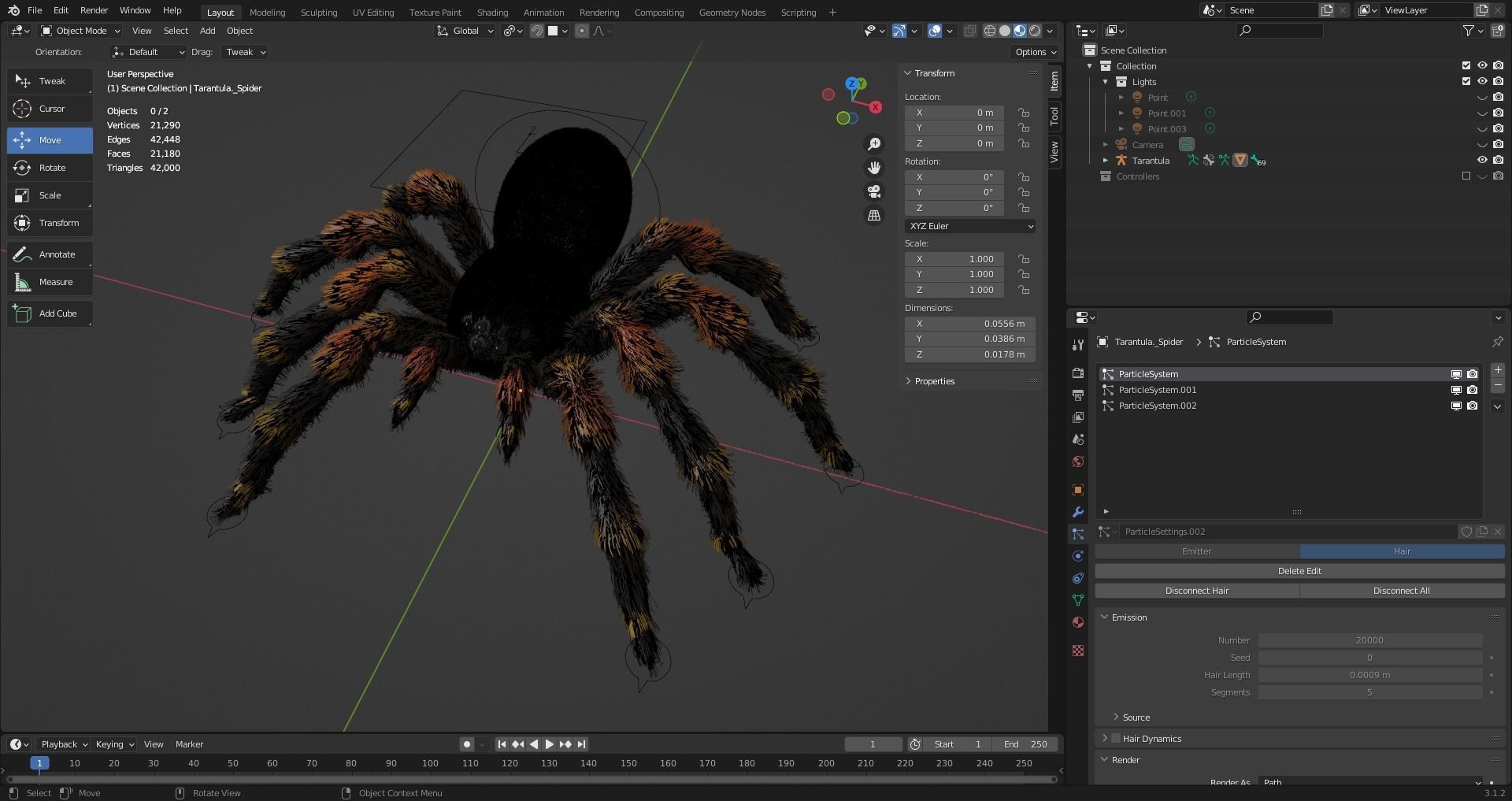This screenshot has height=801, width=1512.
Task: Click the Hair Length value slider
Action: click(1369, 675)
